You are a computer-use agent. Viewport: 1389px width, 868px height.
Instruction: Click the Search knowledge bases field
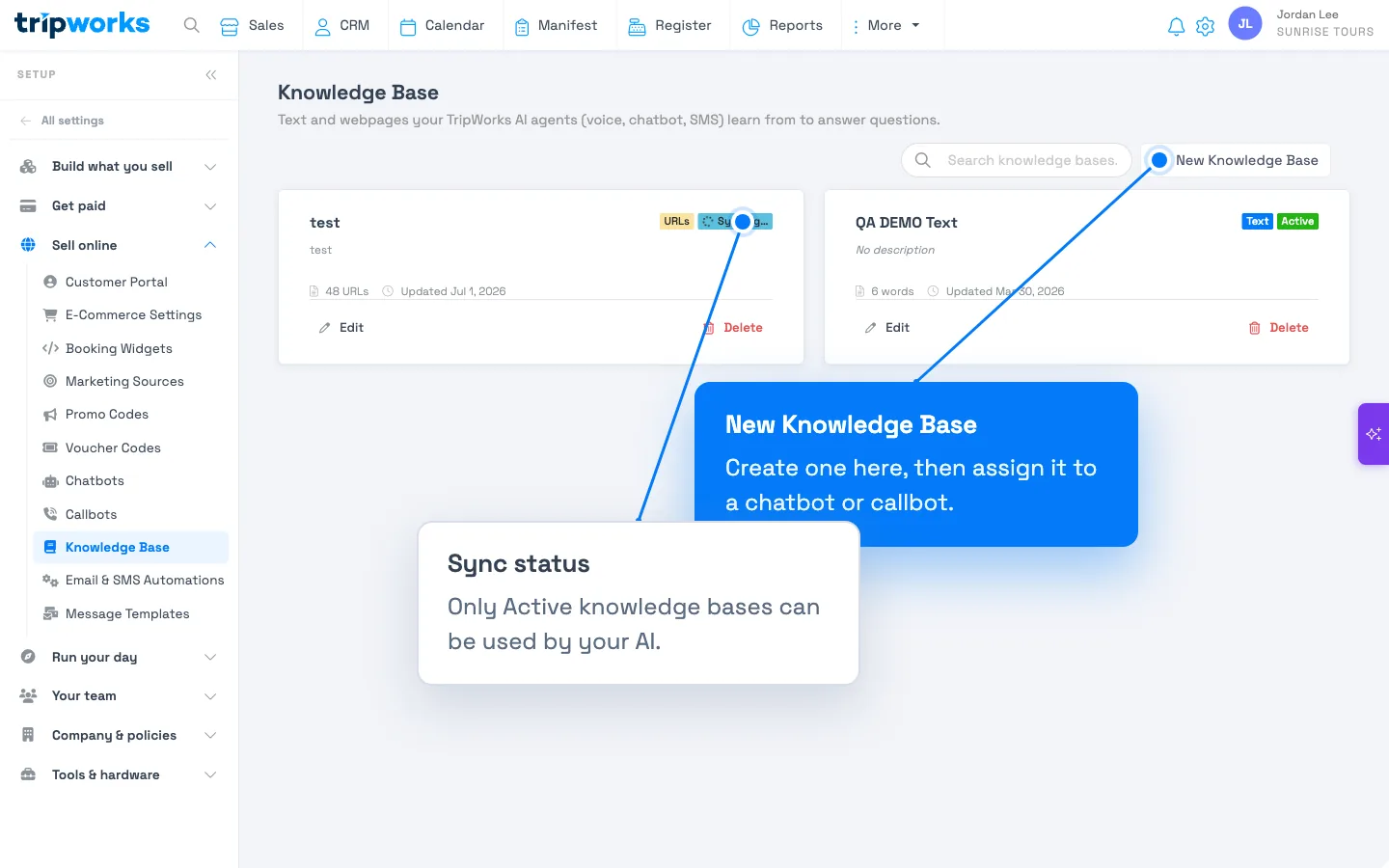(x=1017, y=160)
